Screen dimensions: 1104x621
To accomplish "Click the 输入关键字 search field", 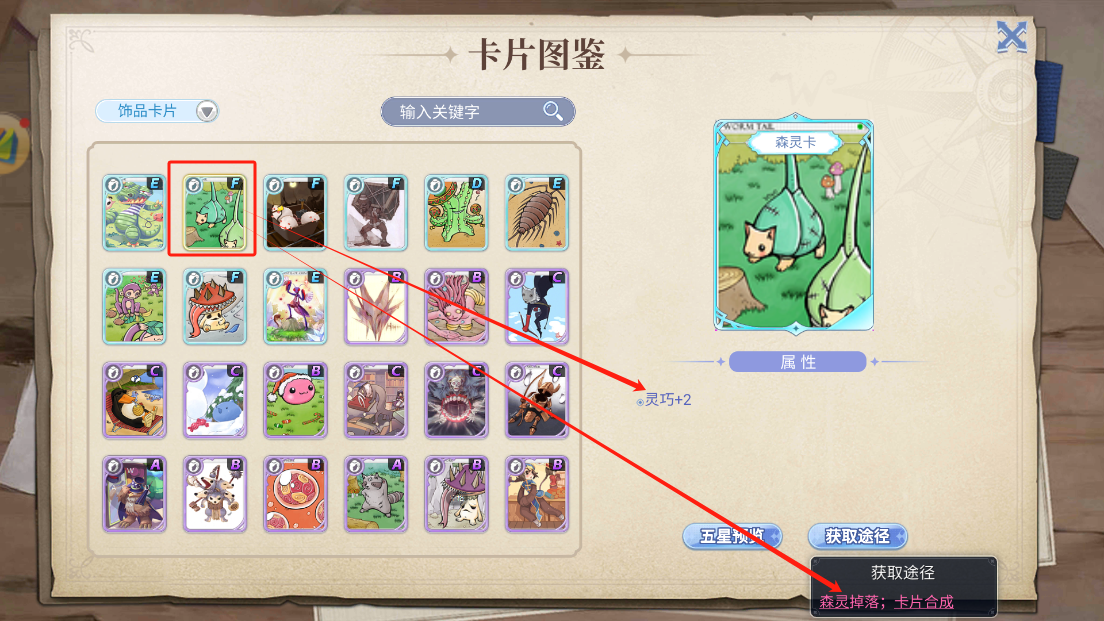I will [477, 111].
